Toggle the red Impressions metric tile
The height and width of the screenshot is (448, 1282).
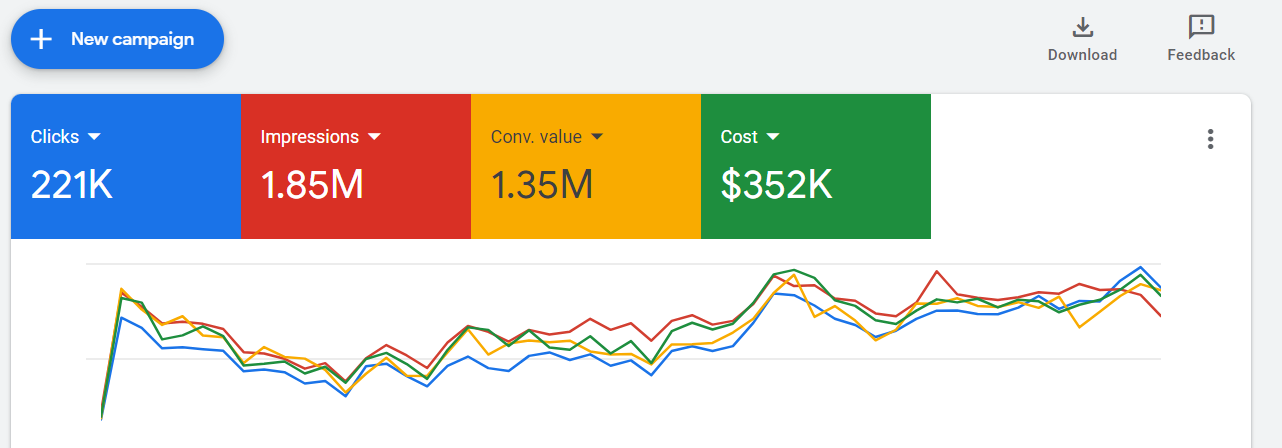tap(356, 167)
